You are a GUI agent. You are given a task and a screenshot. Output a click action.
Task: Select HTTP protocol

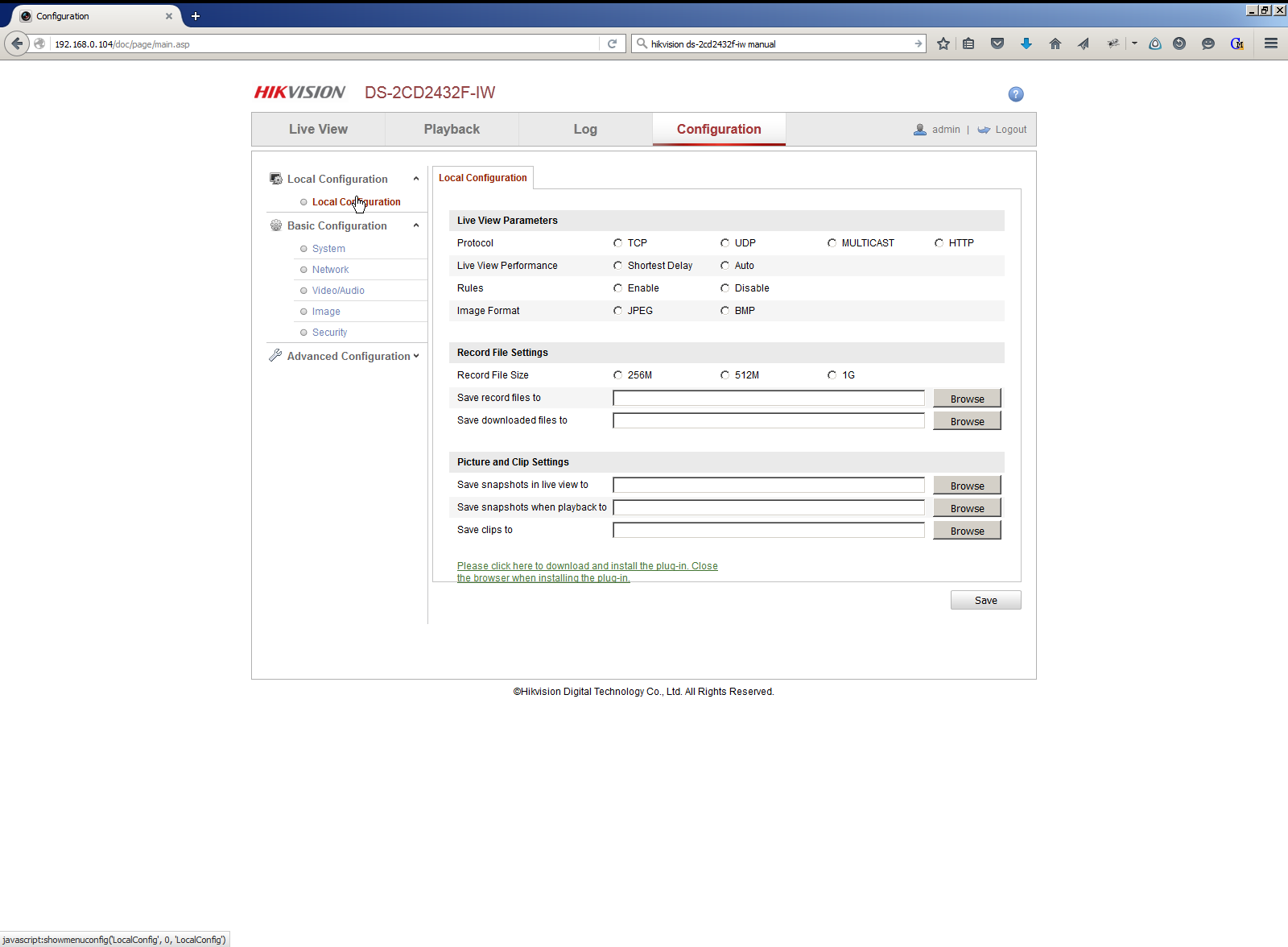pos(939,243)
